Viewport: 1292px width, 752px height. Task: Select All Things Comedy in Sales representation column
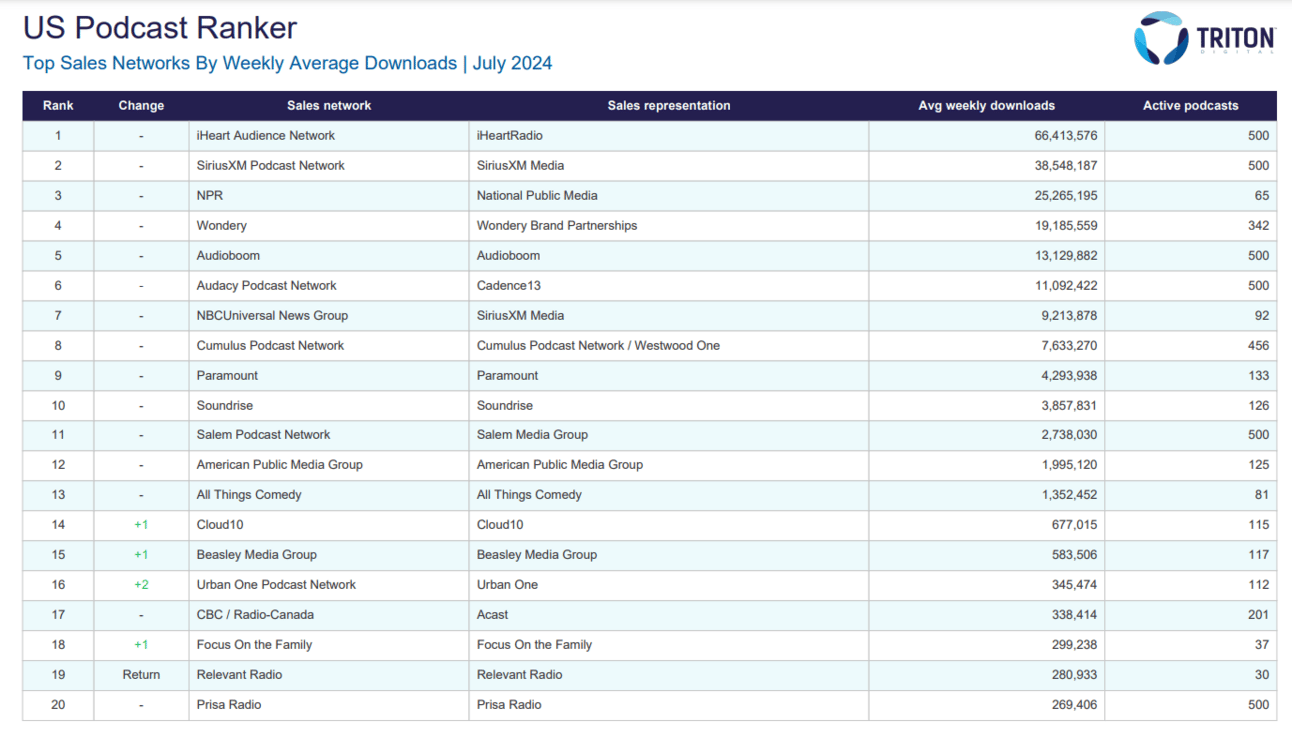(x=529, y=495)
